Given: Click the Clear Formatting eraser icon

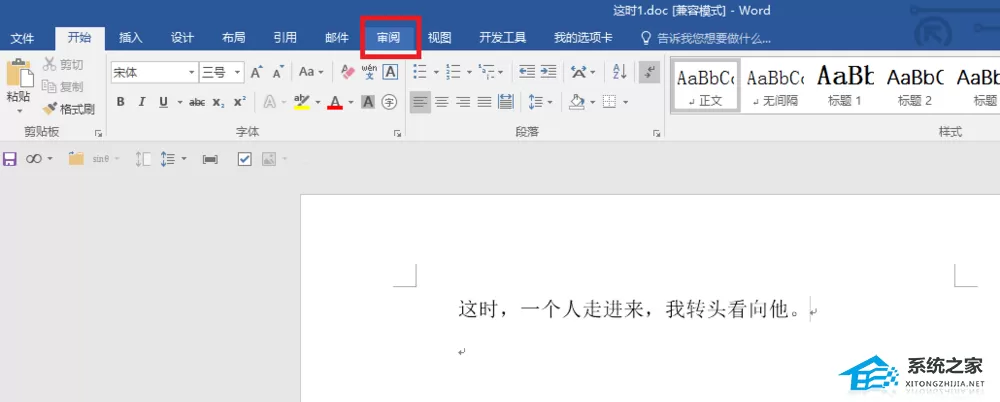Looking at the screenshot, I should pyautogui.click(x=348, y=72).
